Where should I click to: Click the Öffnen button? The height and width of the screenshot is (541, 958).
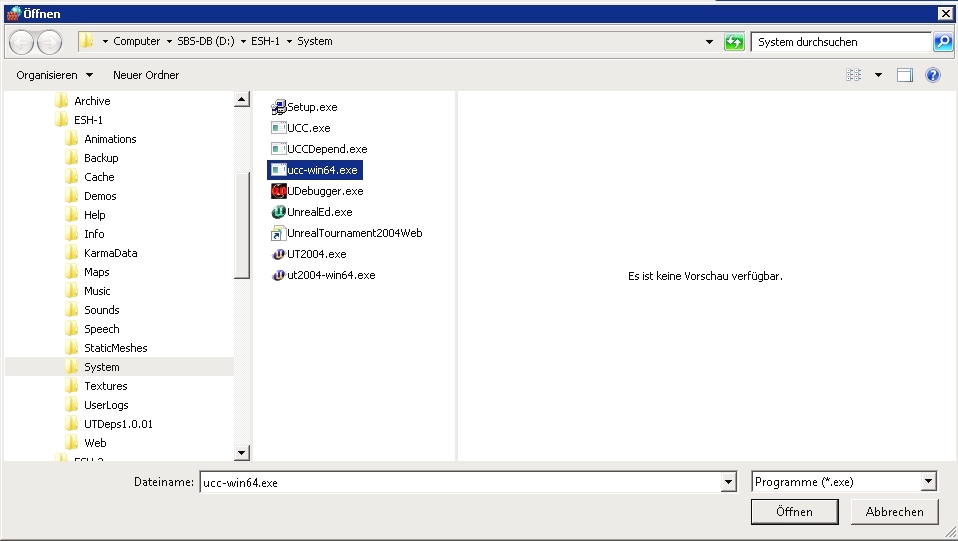tap(794, 512)
